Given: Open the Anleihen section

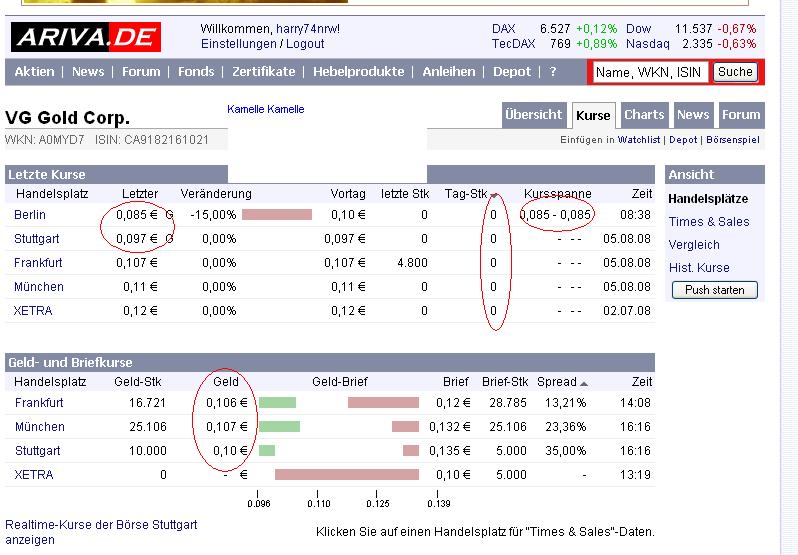Looking at the screenshot, I should click(x=448, y=72).
